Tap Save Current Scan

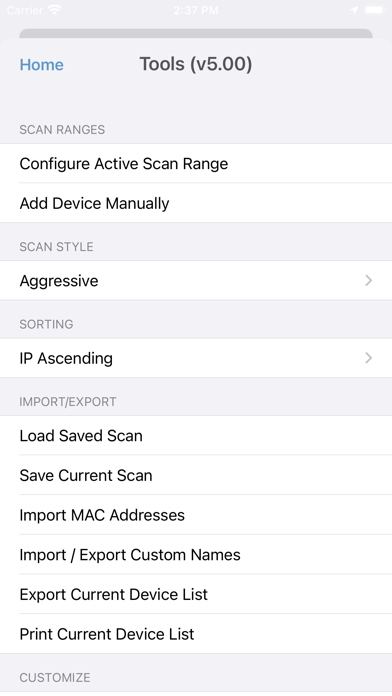tap(196, 475)
